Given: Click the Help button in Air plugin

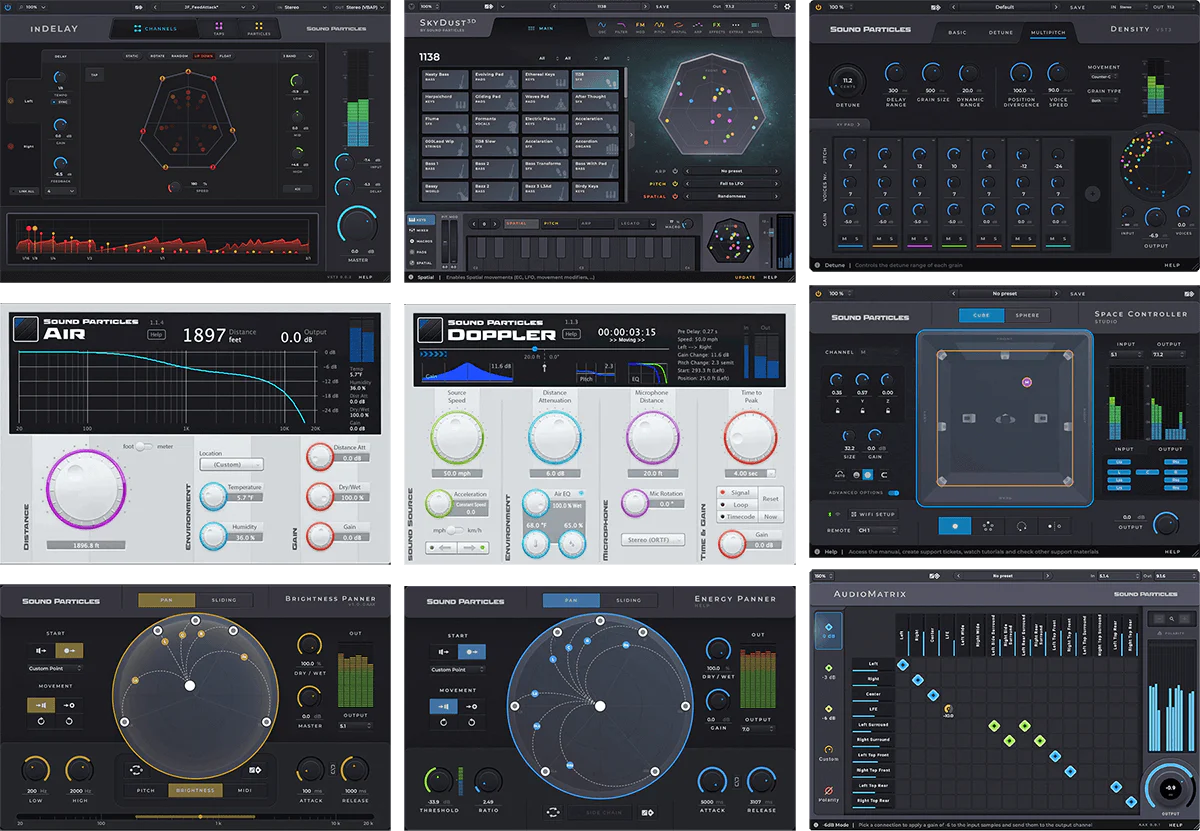Looking at the screenshot, I should tap(156, 335).
